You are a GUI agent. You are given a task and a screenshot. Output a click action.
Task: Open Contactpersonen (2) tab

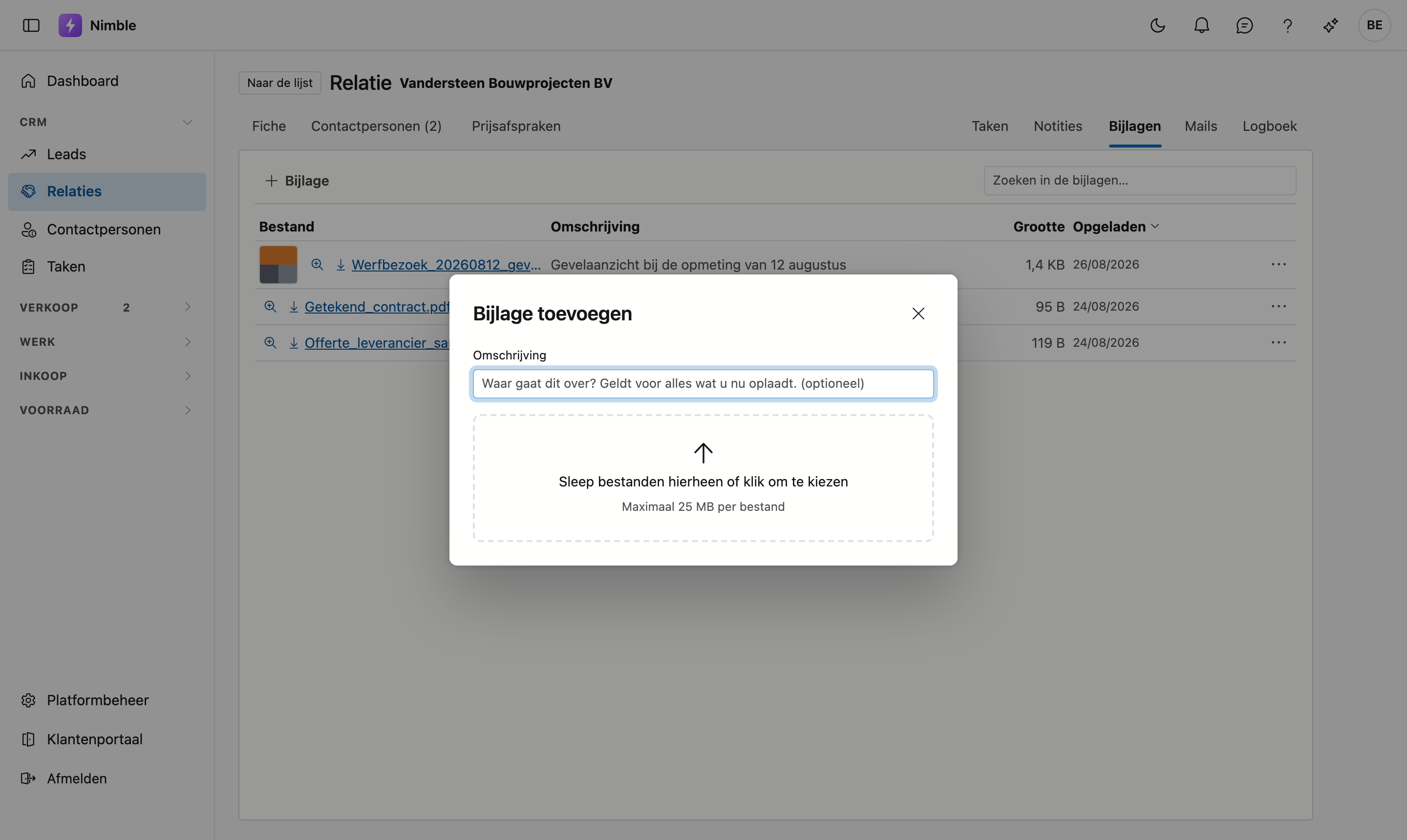click(377, 126)
